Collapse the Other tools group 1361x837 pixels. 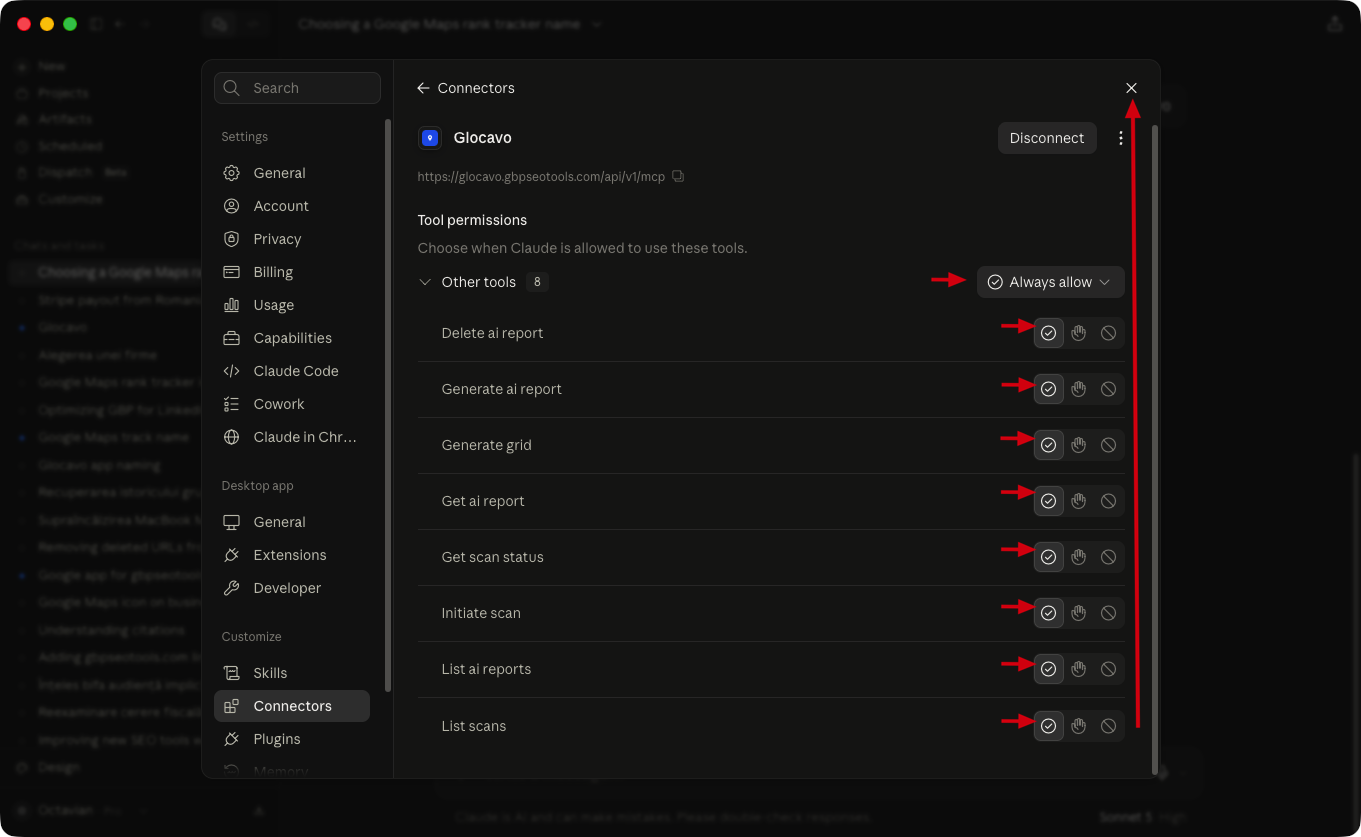(x=425, y=282)
